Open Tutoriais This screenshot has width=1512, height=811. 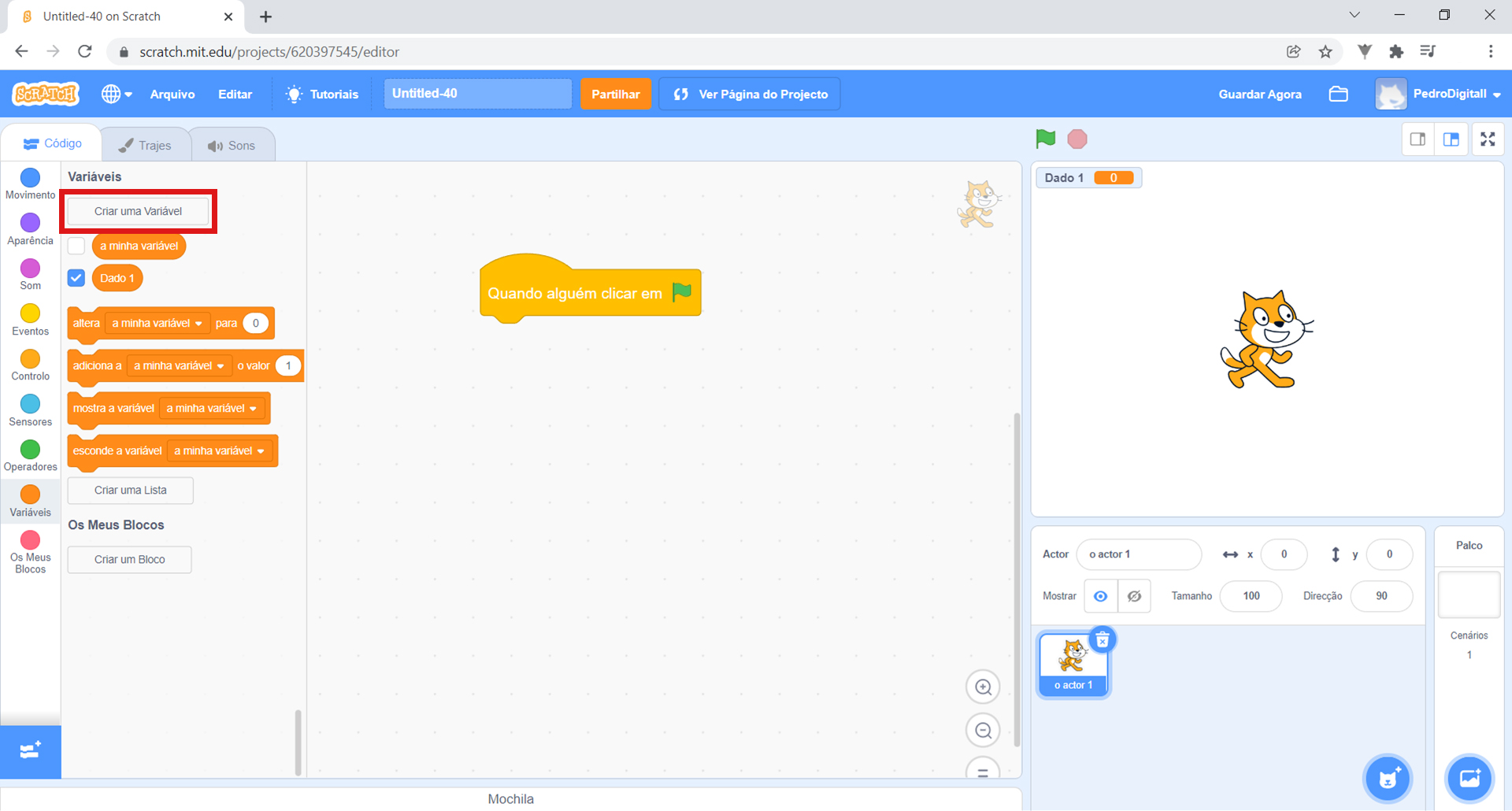pyautogui.click(x=322, y=94)
